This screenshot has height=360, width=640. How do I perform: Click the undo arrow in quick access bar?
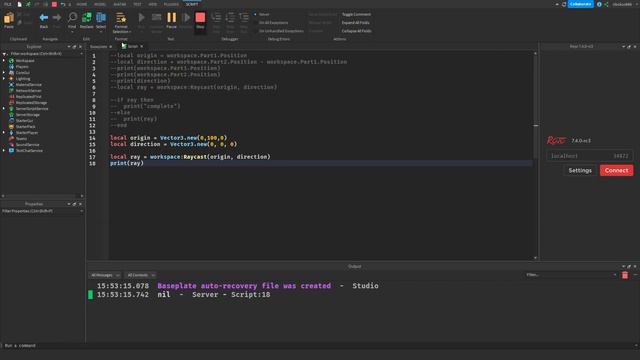(x=63, y=4)
